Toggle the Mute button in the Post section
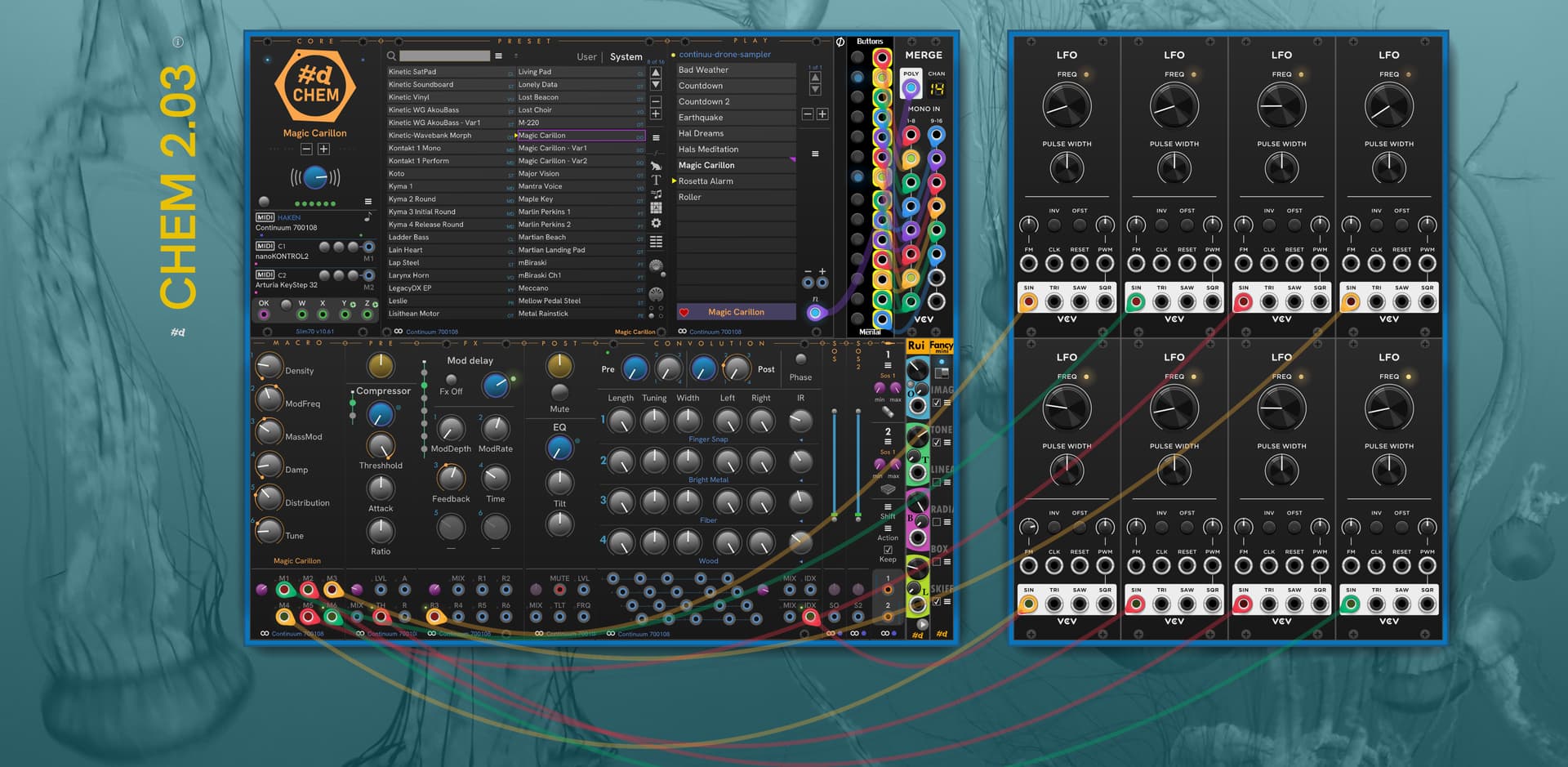The image size is (1568, 767). pyautogui.click(x=559, y=392)
